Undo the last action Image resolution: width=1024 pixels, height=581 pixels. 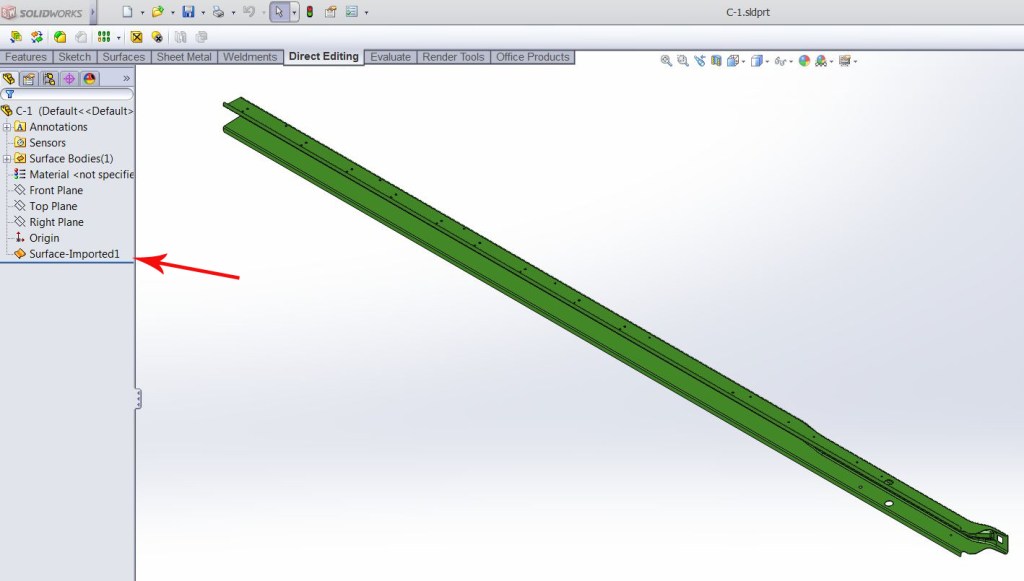[249, 10]
